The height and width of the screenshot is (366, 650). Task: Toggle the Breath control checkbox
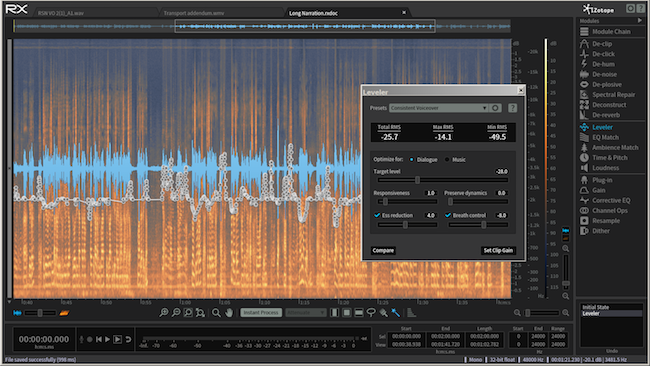point(448,215)
